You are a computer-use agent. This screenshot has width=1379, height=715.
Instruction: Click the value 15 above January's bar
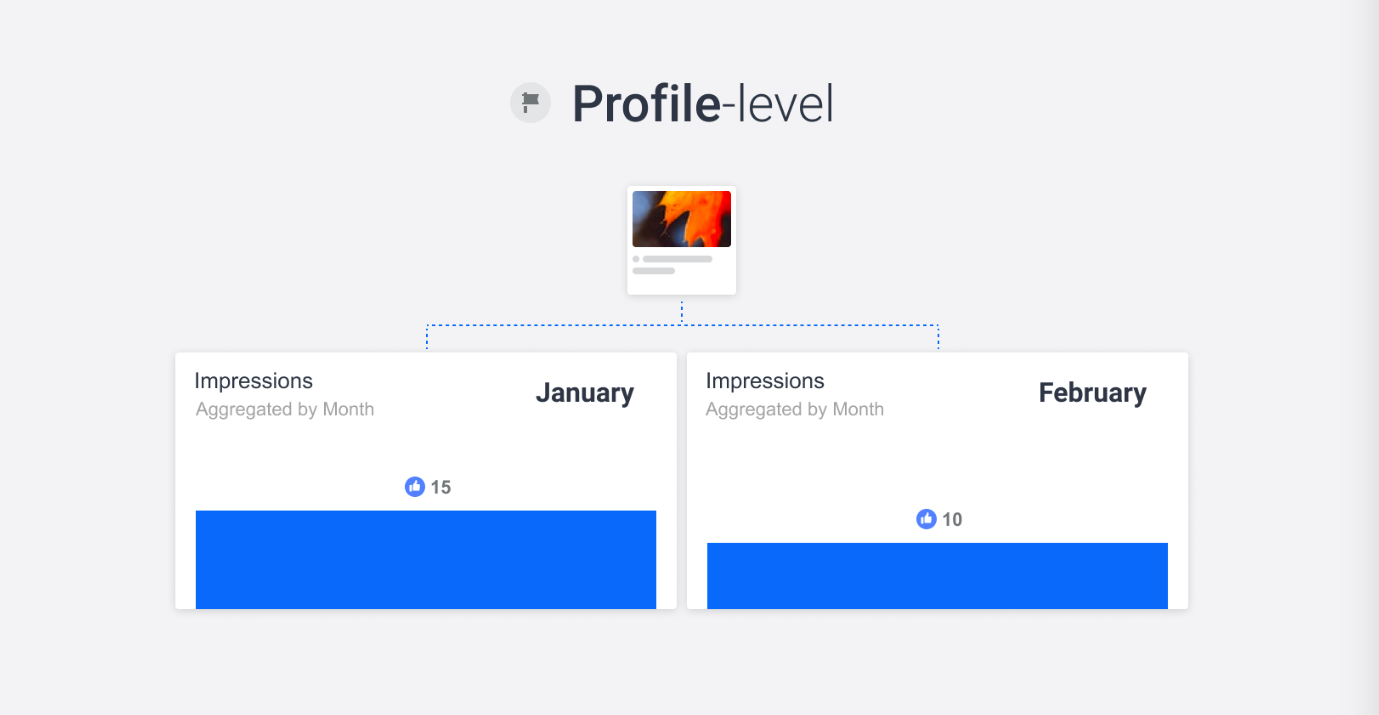point(441,488)
